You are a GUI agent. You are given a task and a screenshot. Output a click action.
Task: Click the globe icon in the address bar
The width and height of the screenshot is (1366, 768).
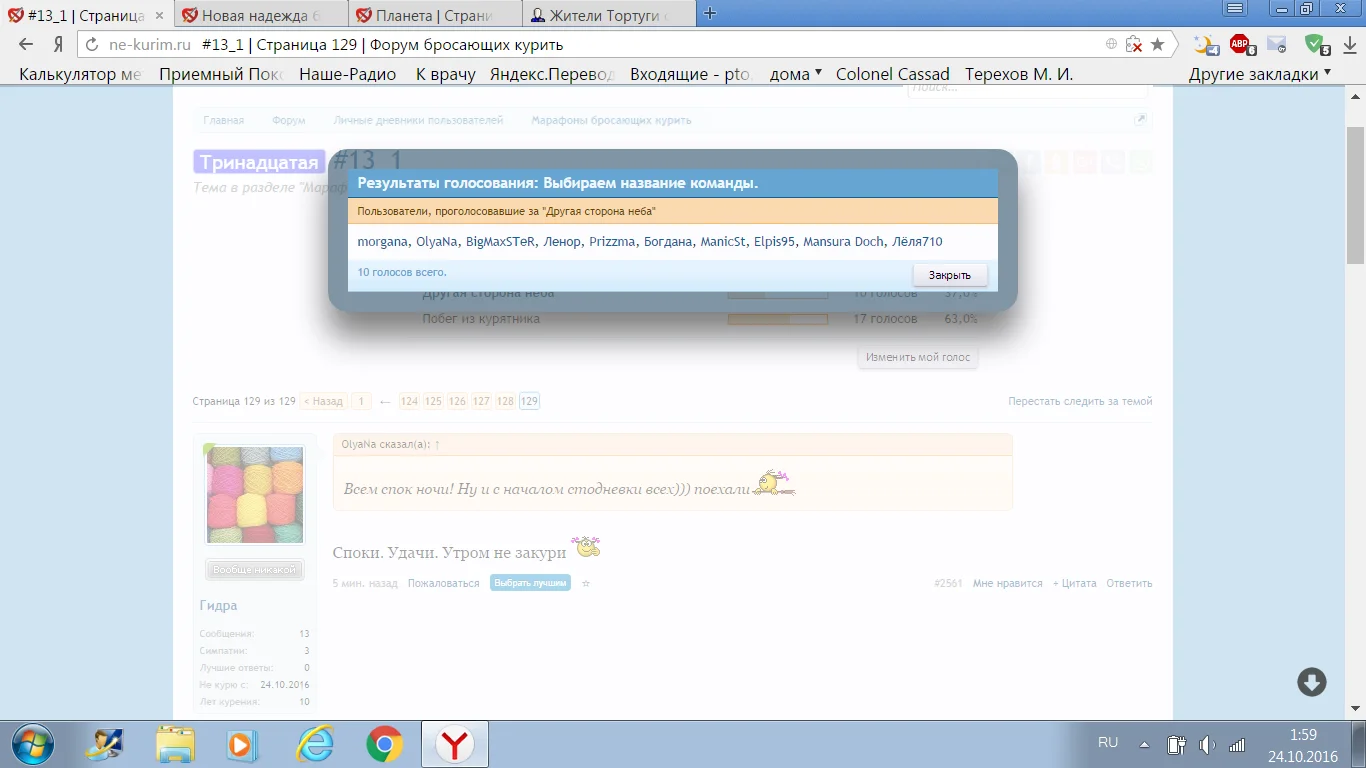(x=1112, y=44)
